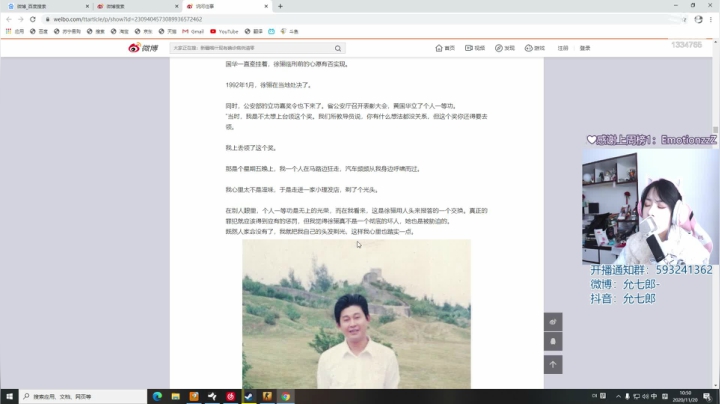Bookmark this page with the star icon

pyautogui.click(x=684, y=19)
